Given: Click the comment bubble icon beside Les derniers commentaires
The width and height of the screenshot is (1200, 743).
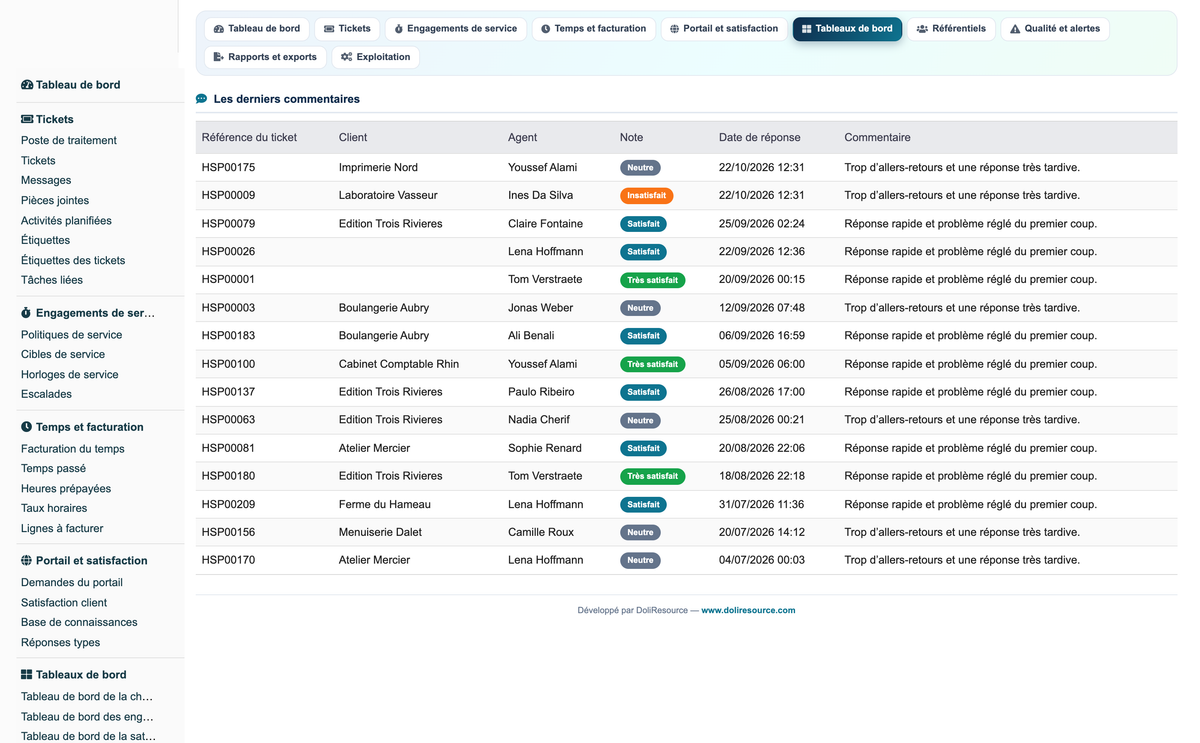Looking at the screenshot, I should tap(201, 99).
